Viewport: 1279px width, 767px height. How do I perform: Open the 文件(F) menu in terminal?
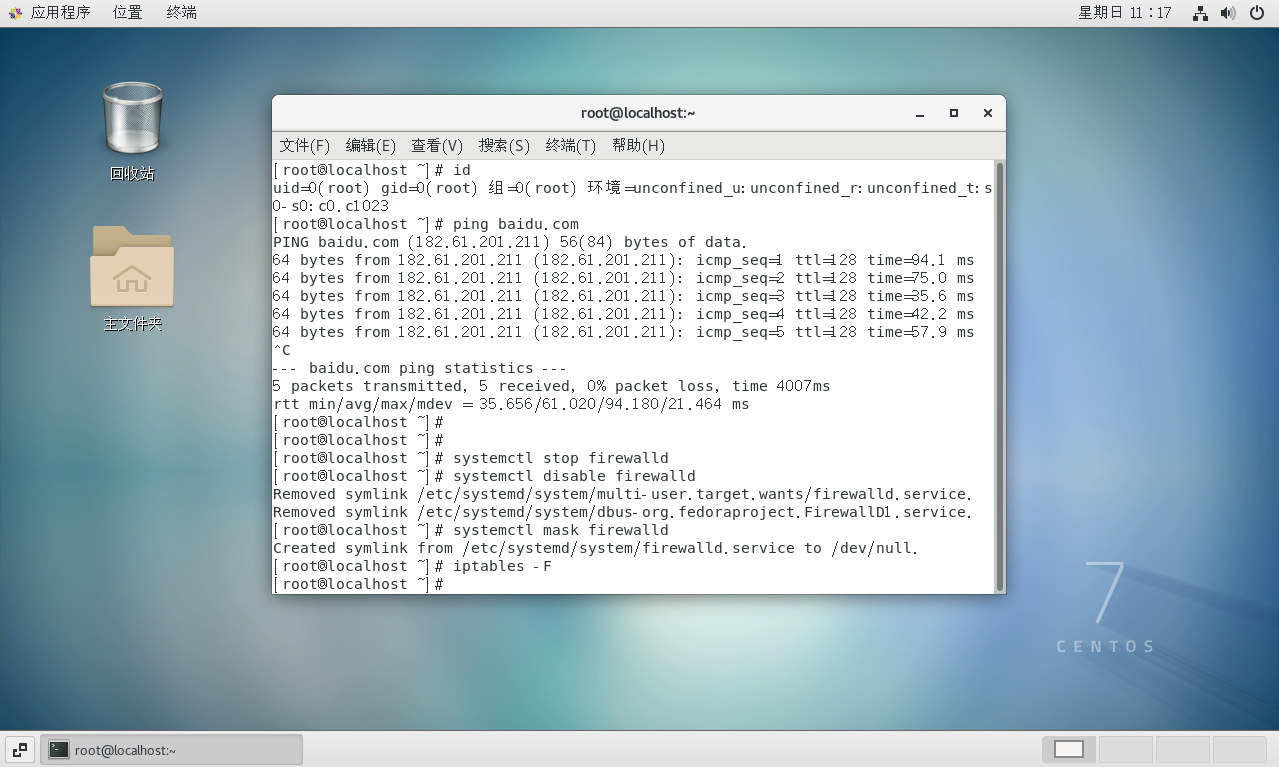point(304,145)
